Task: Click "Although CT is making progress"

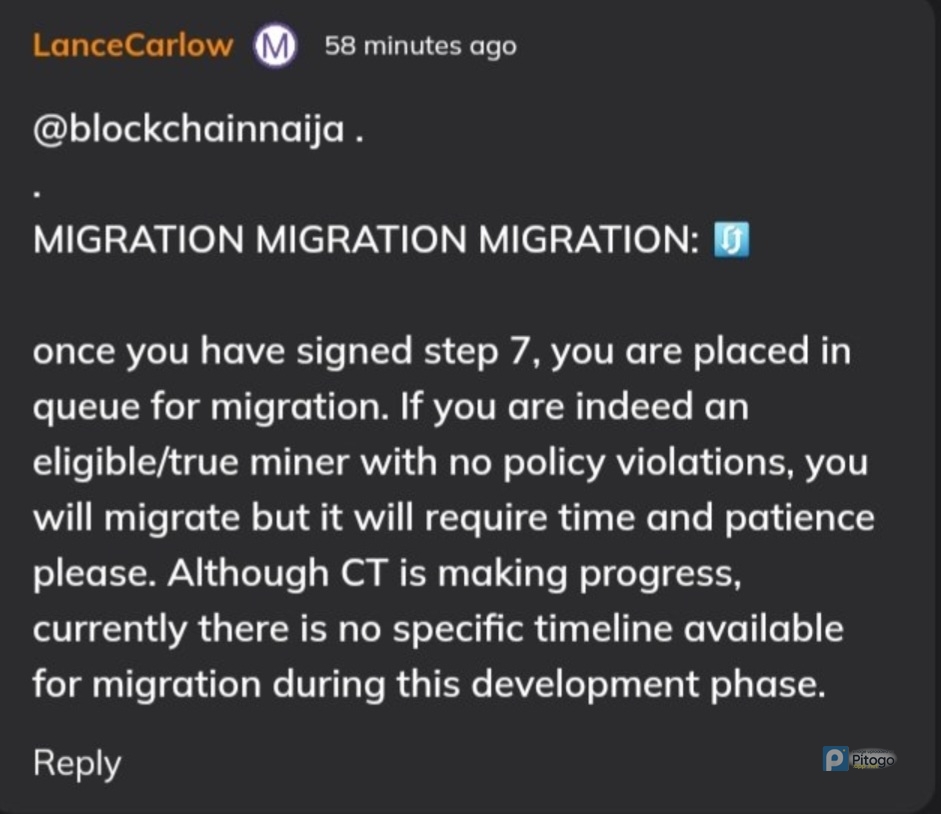Action: pos(452,574)
